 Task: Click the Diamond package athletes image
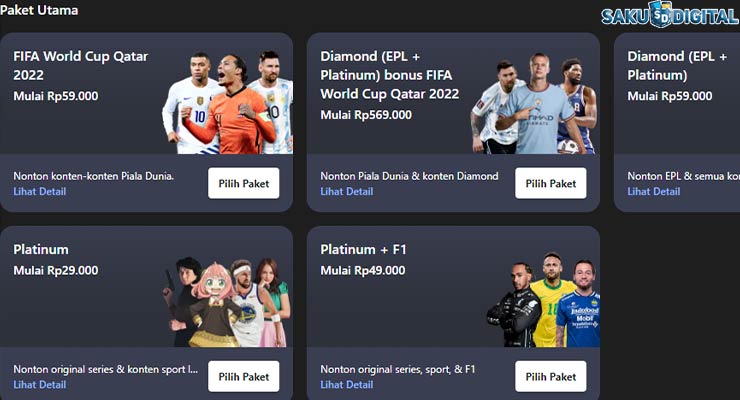tap(534, 103)
